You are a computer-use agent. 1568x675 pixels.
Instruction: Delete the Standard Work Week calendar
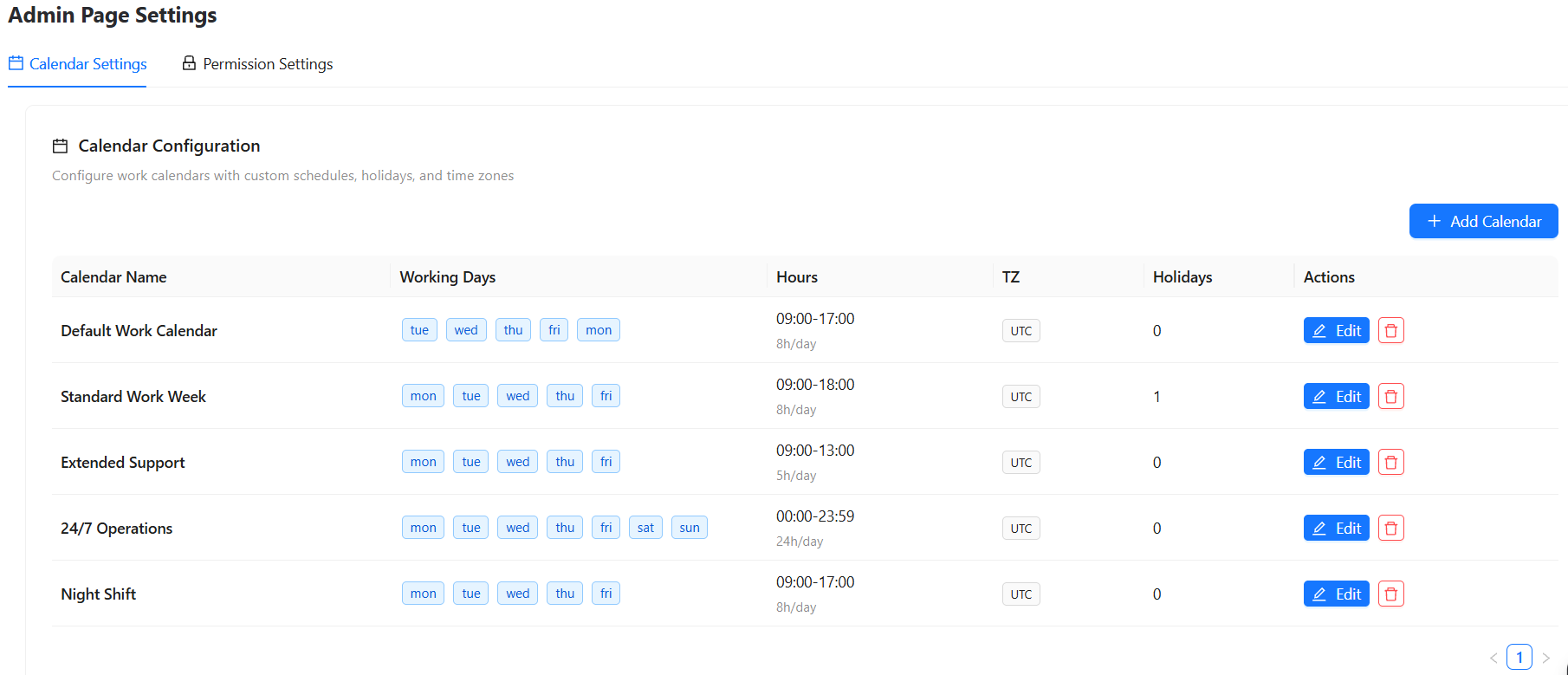point(1390,396)
